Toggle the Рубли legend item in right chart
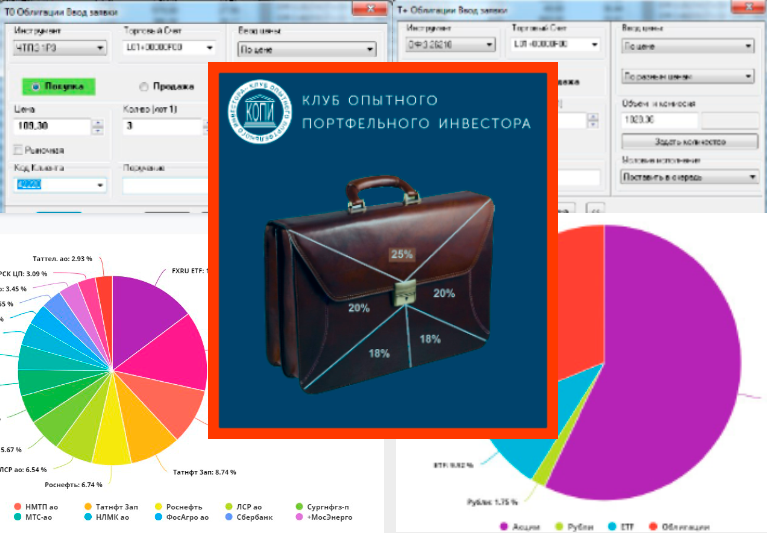767x533 pixels. 574,527
